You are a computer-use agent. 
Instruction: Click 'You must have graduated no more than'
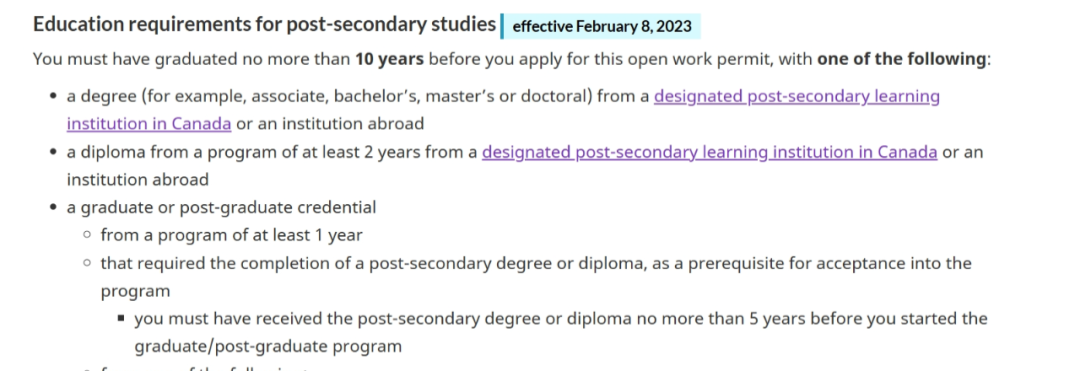tap(191, 59)
